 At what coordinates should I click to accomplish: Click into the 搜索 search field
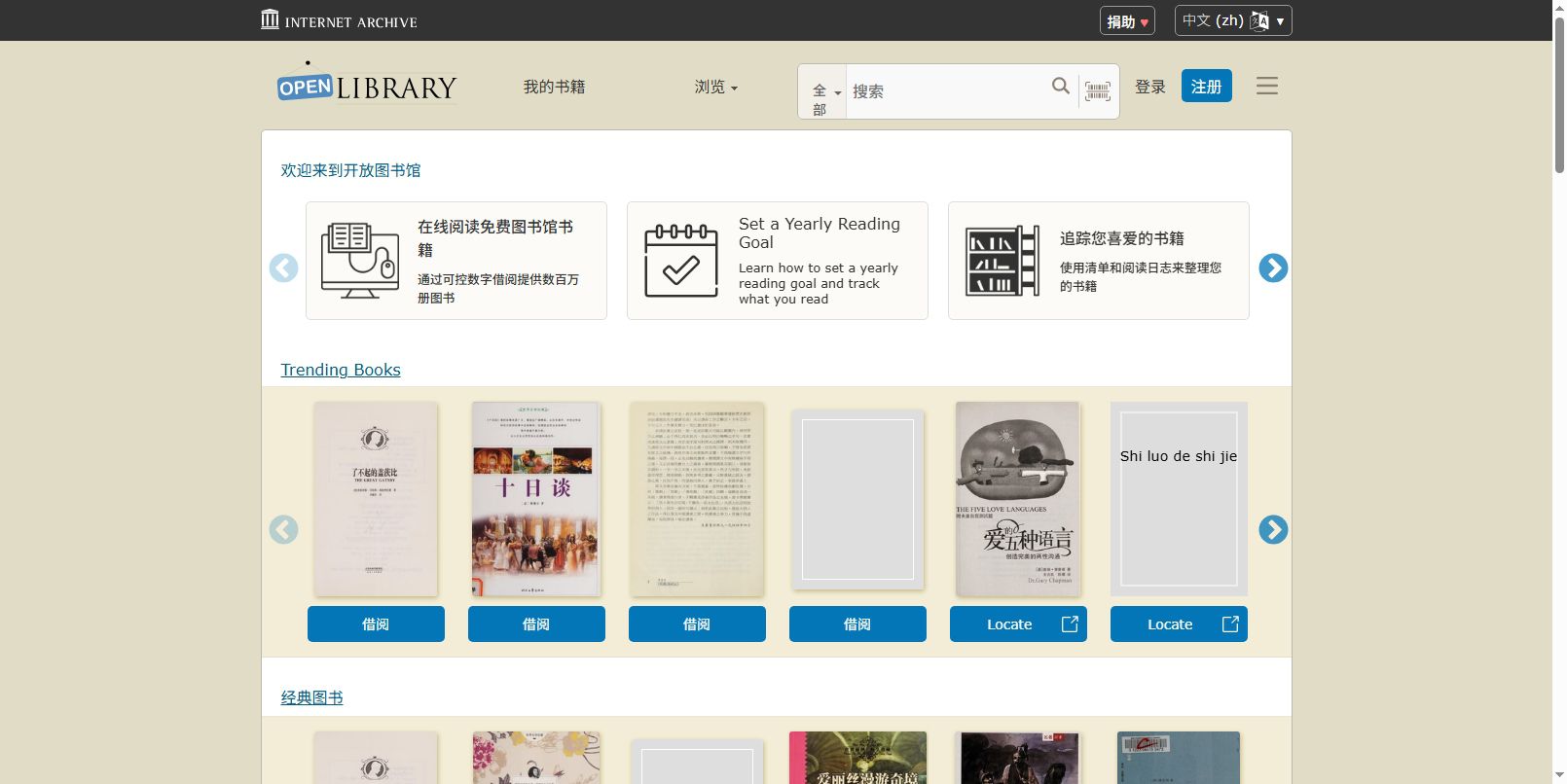[944, 91]
